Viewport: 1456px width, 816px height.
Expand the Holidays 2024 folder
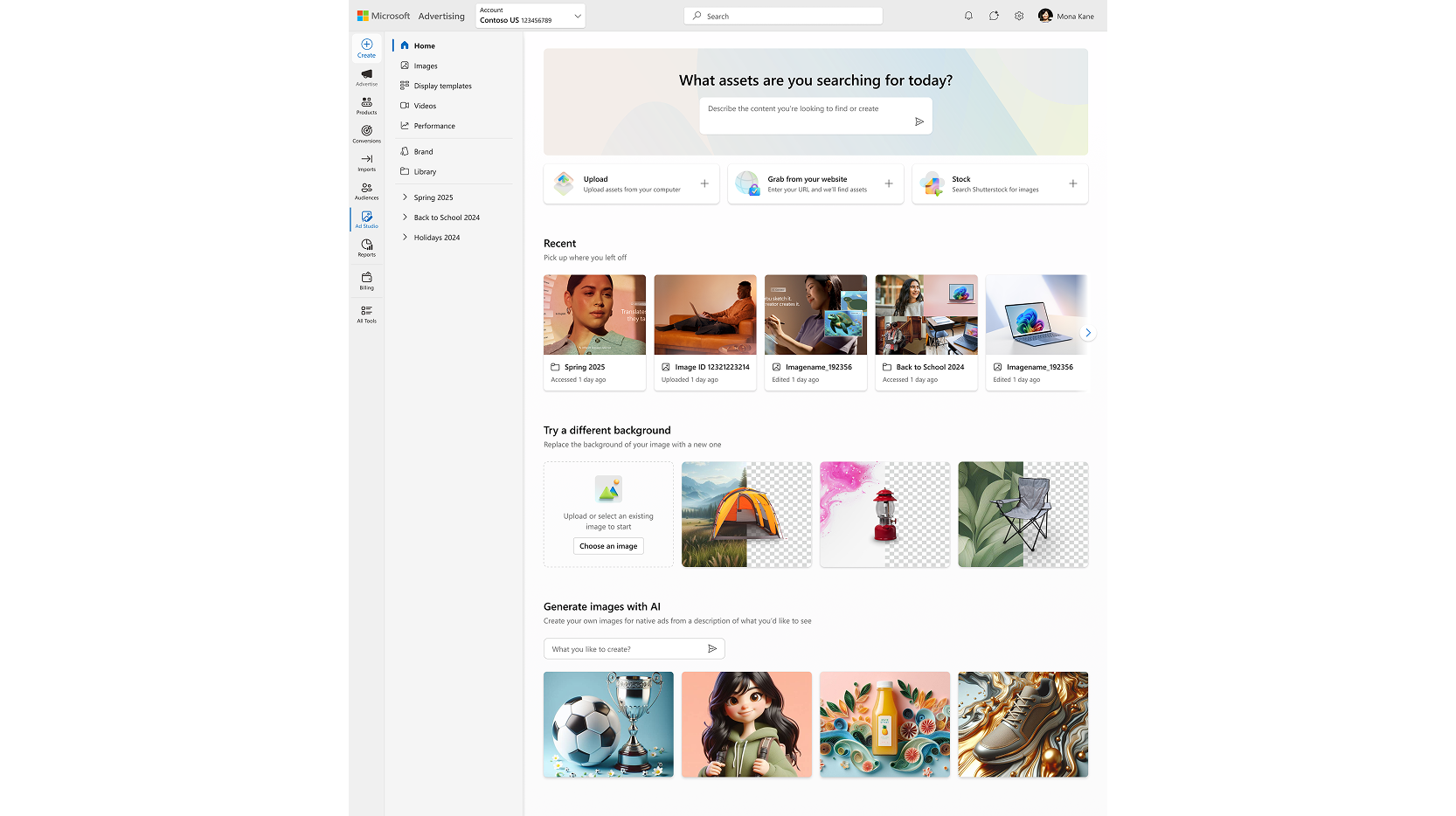405,238
